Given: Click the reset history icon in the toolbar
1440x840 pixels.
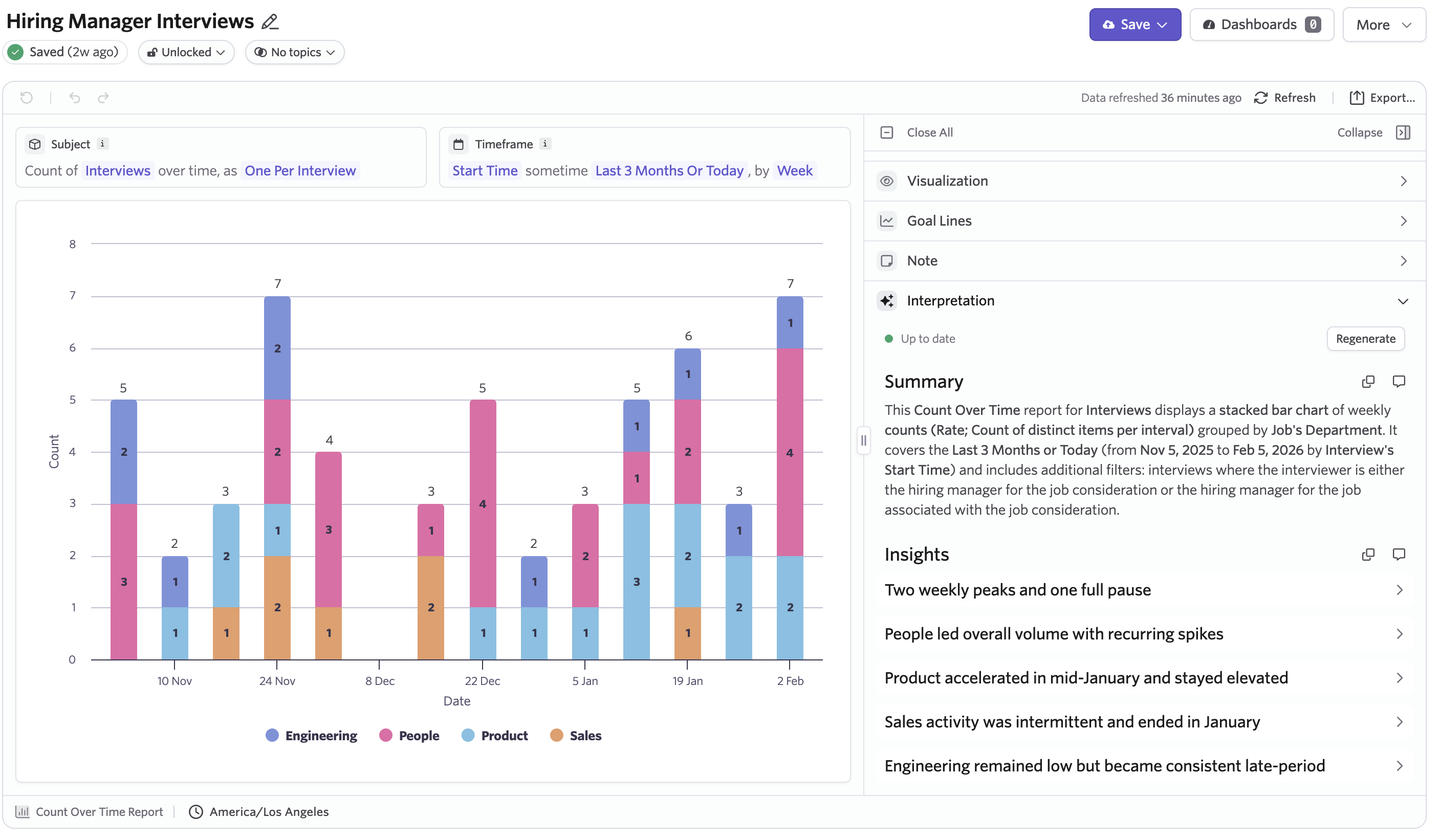Looking at the screenshot, I should click(26, 98).
